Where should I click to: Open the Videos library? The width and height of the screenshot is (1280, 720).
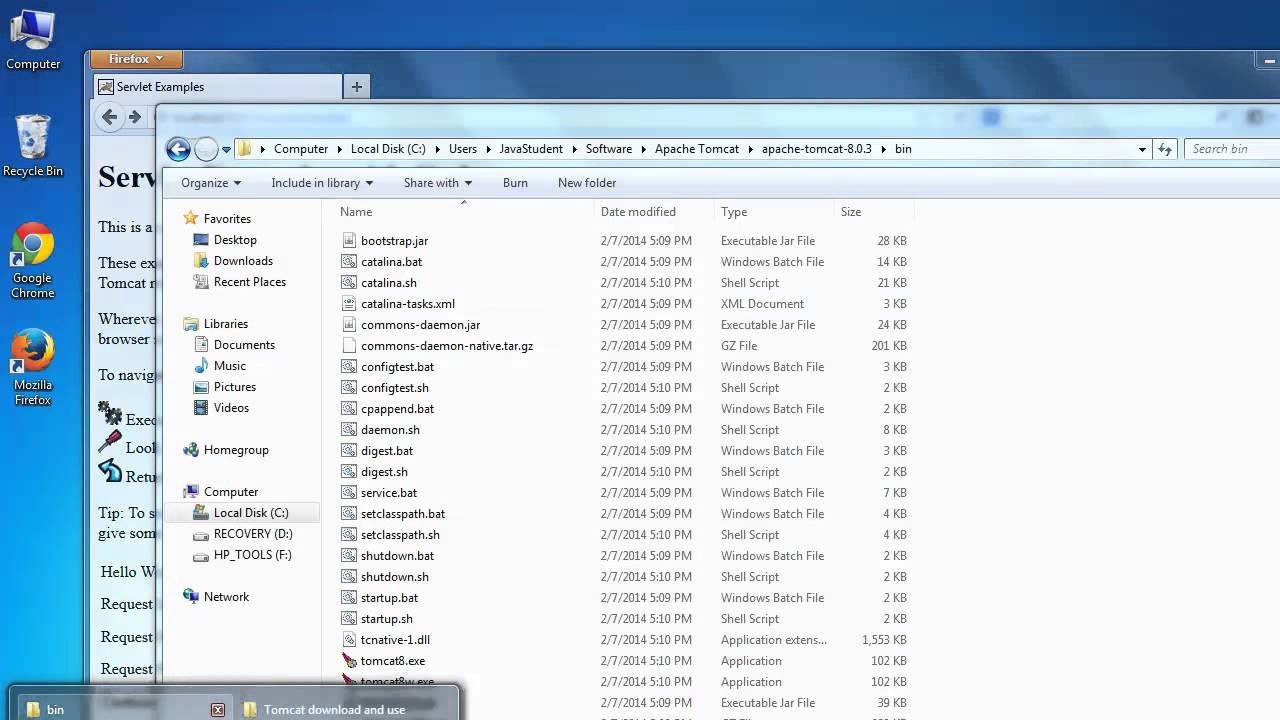click(x=231, y=408)
